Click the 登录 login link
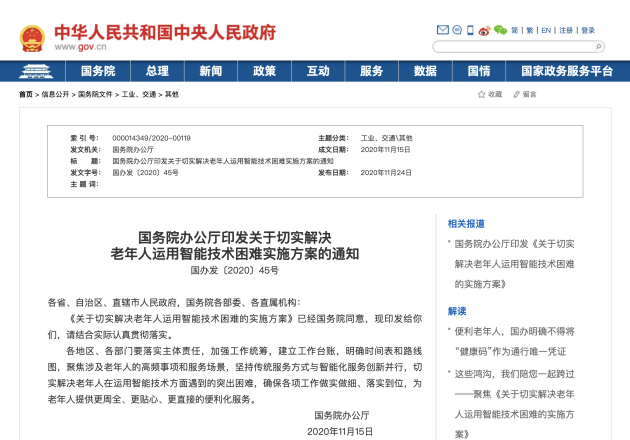This screenshot has height=440, width=630. tap(588, 30)
